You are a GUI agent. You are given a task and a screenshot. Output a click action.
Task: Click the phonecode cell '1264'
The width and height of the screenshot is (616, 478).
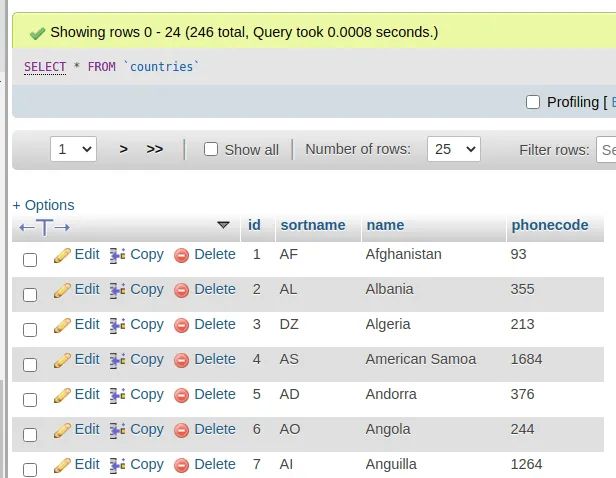tap(526, 464)
